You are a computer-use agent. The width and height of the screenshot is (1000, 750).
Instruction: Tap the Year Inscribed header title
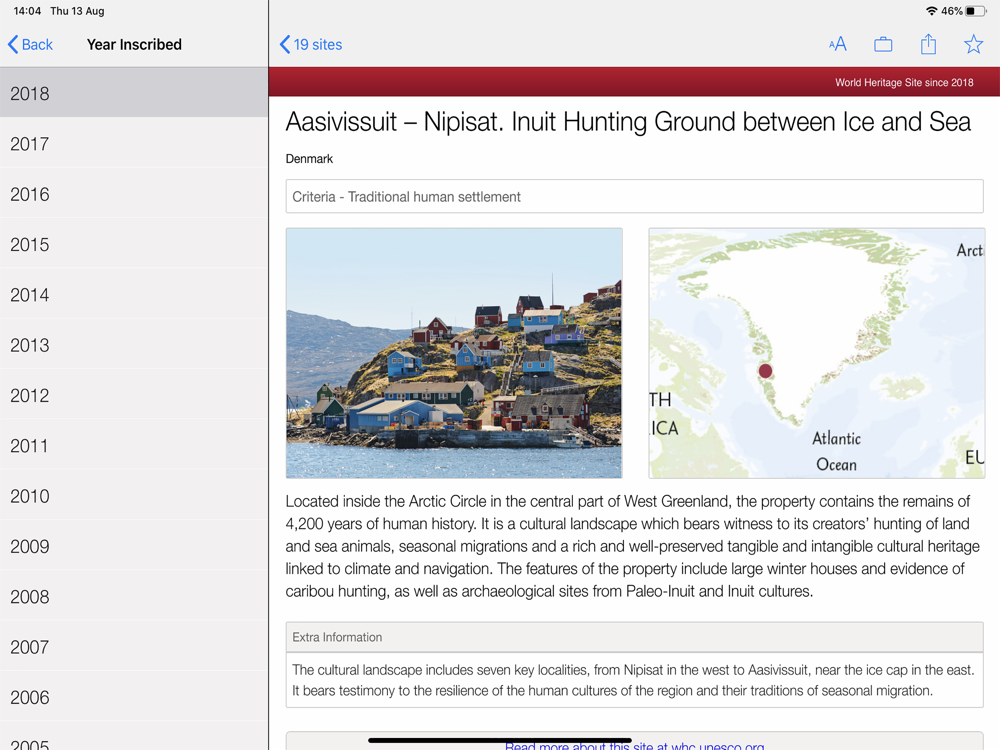coord(134,45)
